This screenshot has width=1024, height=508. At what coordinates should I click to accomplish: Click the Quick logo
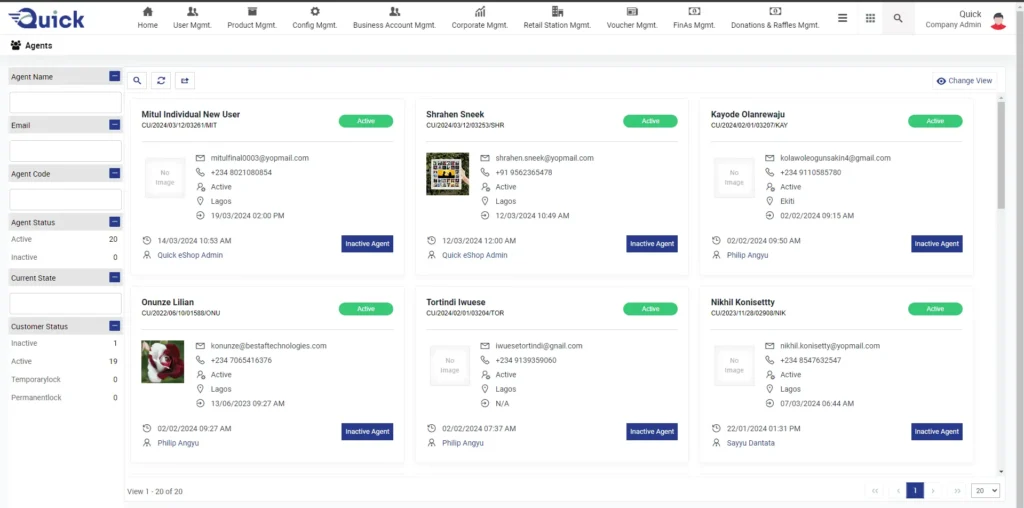46,18
